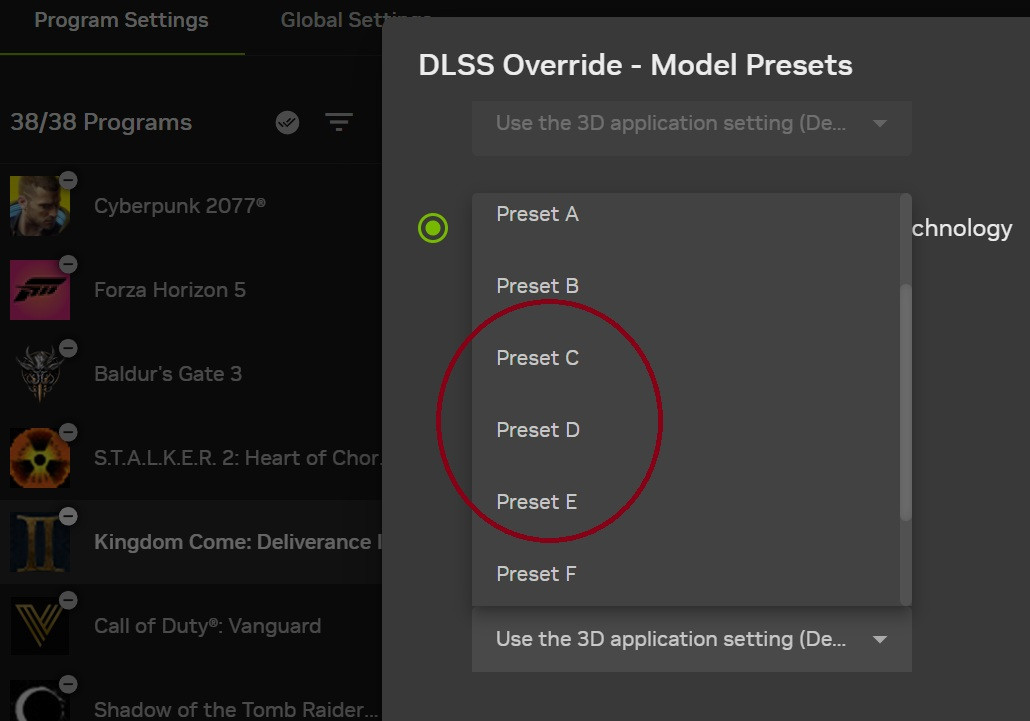This screenshot has width=1030, height=721.
Task: Click the Baldur's Gate 3 game icon
Action: point(39,374)
